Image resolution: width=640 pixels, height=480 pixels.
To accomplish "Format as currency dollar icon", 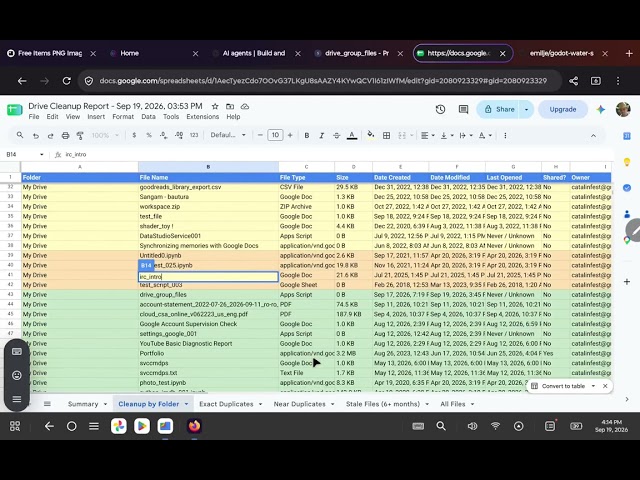I will pos(134,135).
